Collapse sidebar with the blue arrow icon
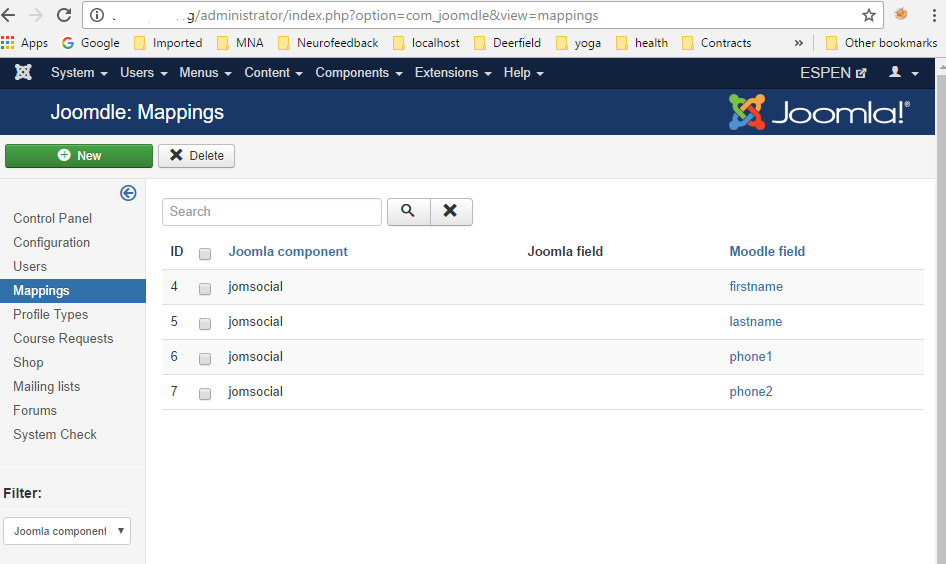This screenshot has height=564, width=946. click(x=128, y=193)
